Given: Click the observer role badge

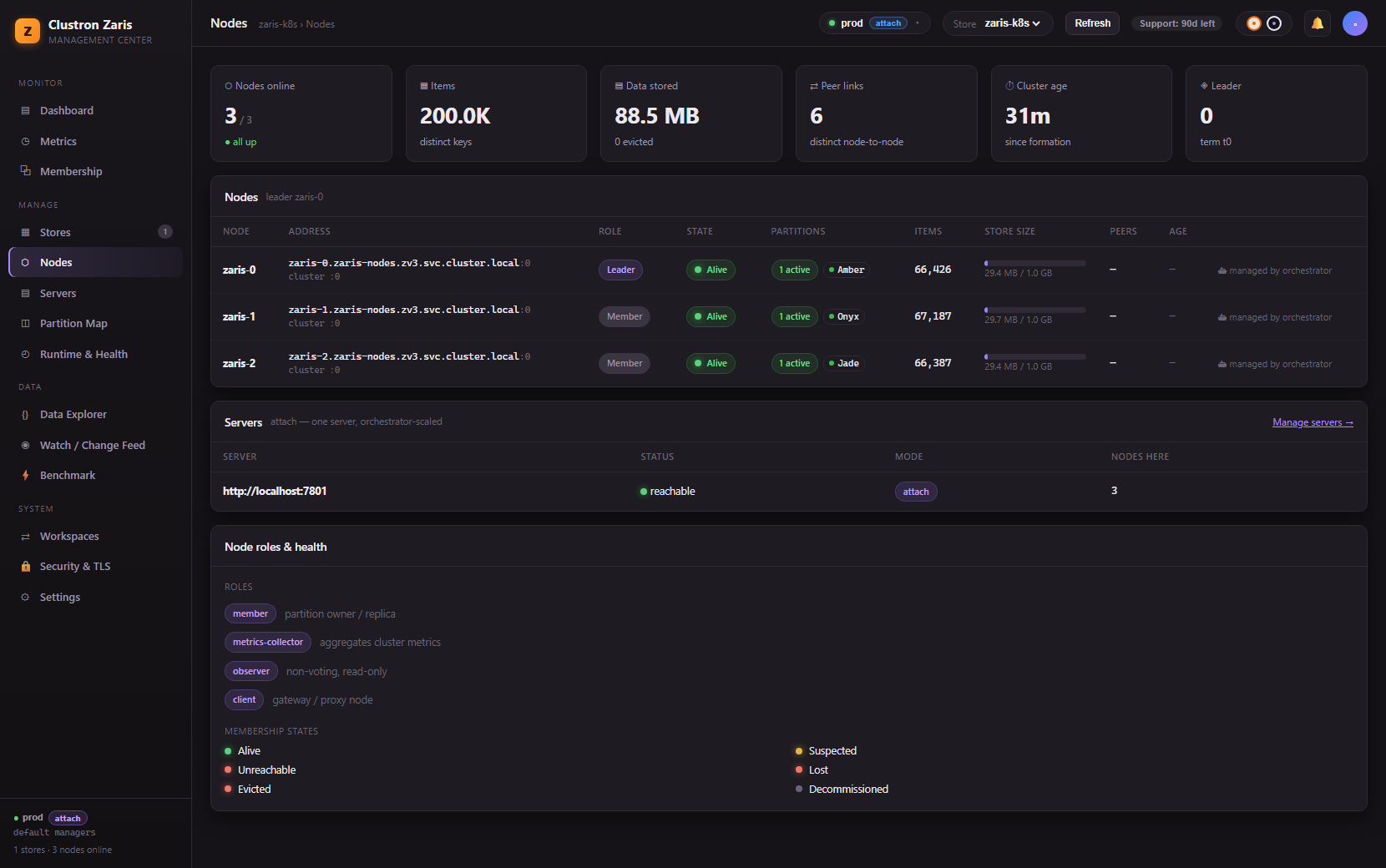Looking at the screenshot, I should tap(251, 671).
